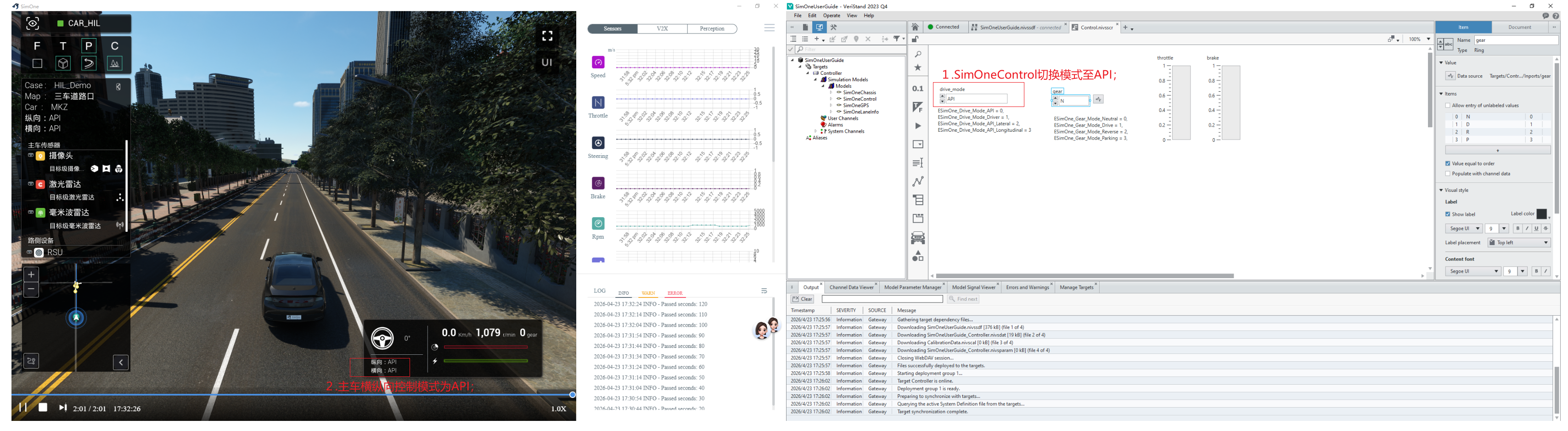The height and width of the screenshot is (431, 1568).
Task: Pause the SimOne simulation playback
Action: pos(22,407)
